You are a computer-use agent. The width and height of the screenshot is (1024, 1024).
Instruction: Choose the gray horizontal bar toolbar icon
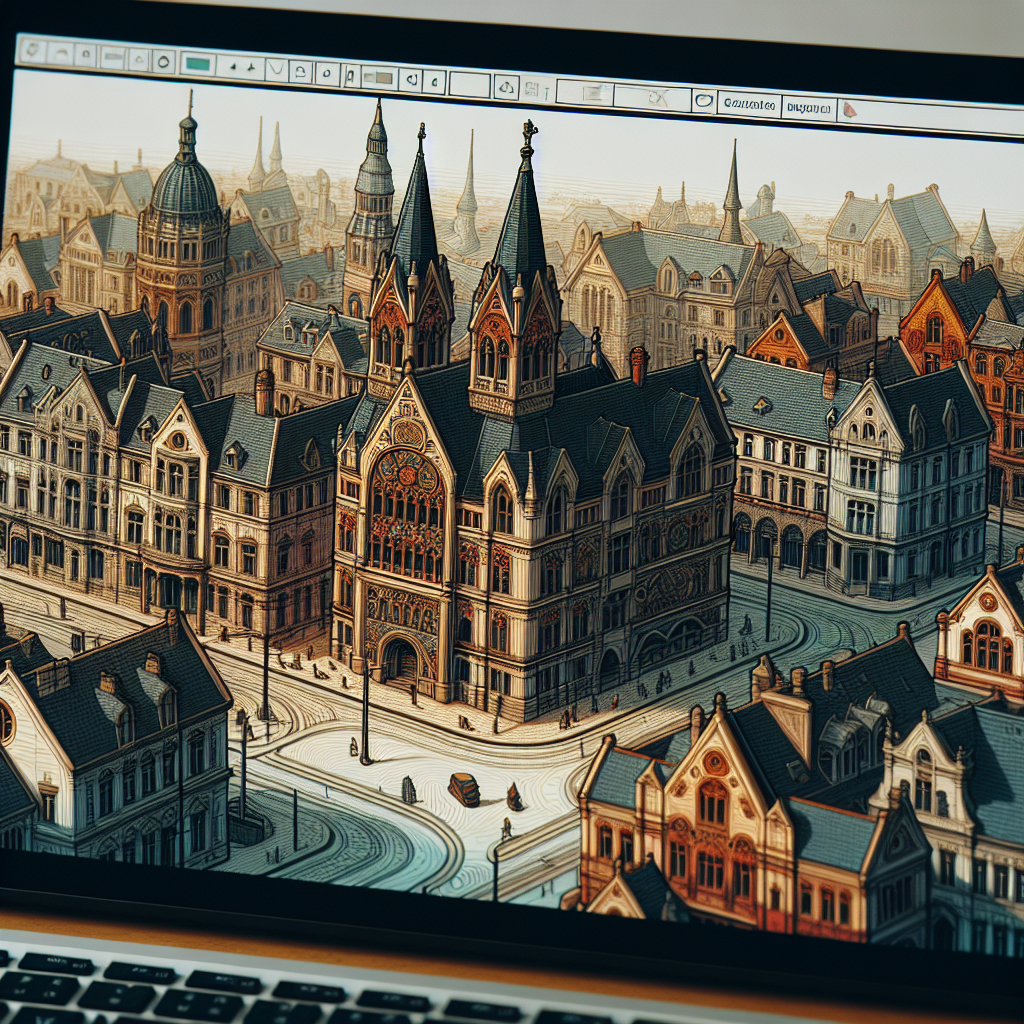(112, 57)
